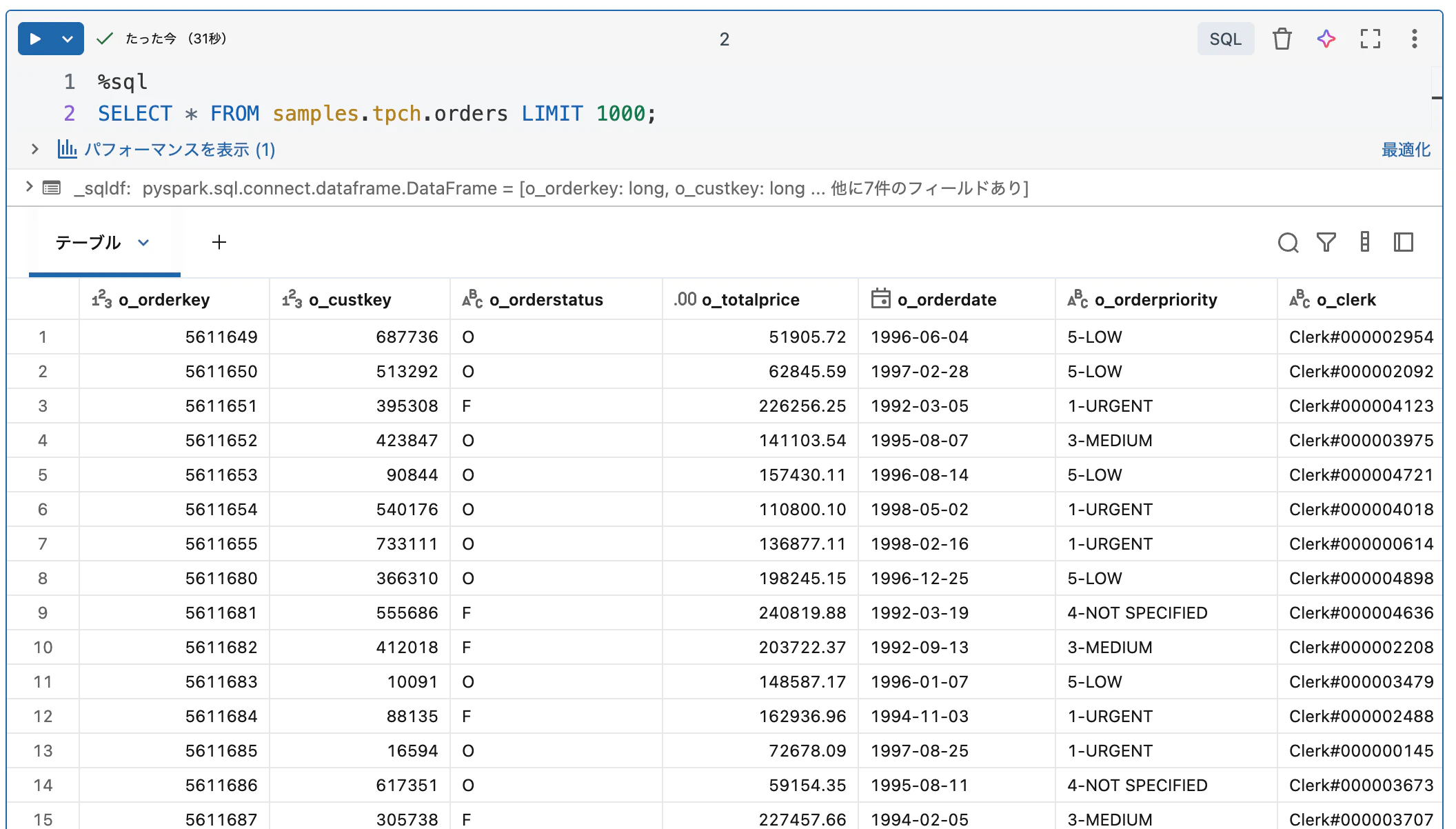Select the 617351 custkey cell
The height and width of the screenshot is (829, 1456).
[x=359, y=786]
